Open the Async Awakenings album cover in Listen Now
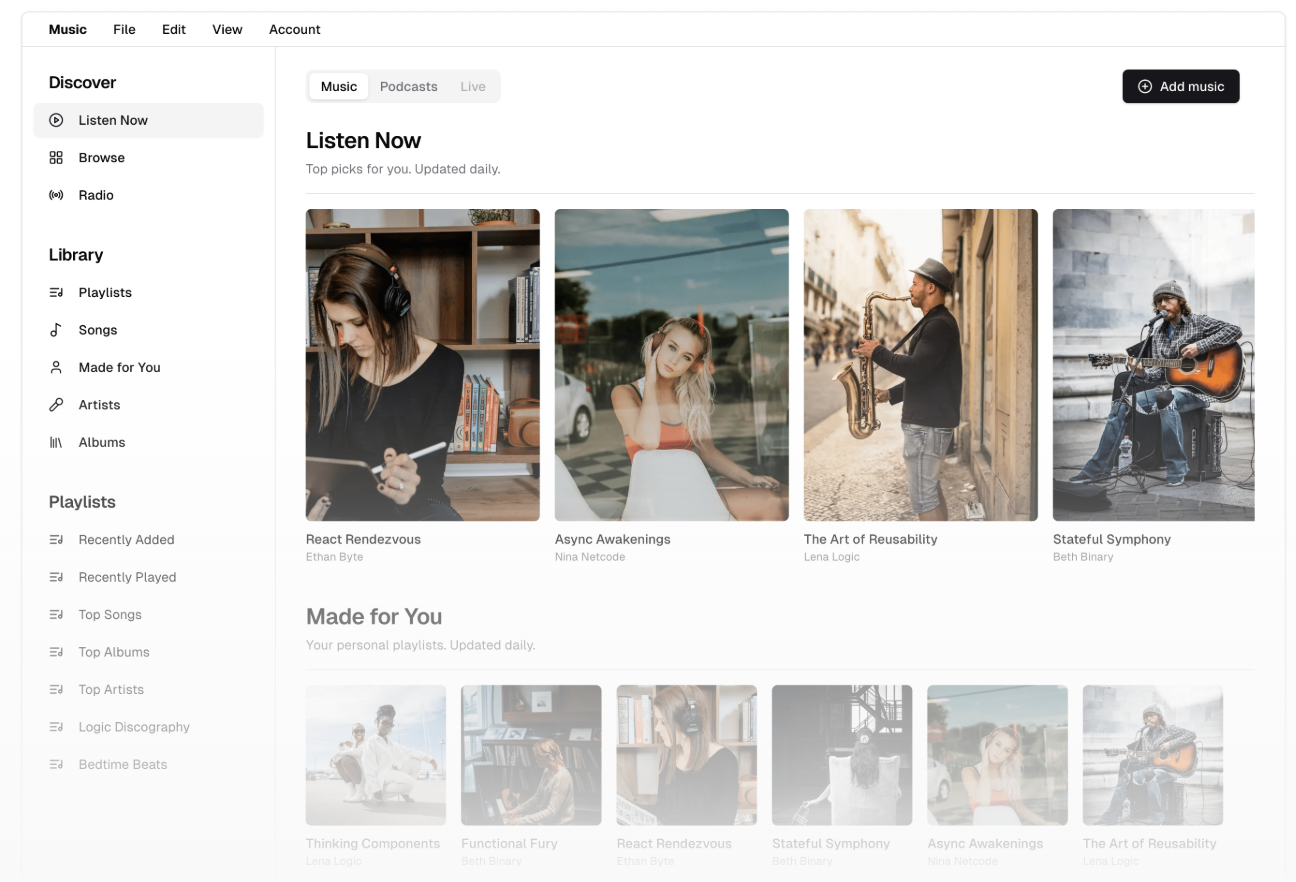 (x=672, y=365)
